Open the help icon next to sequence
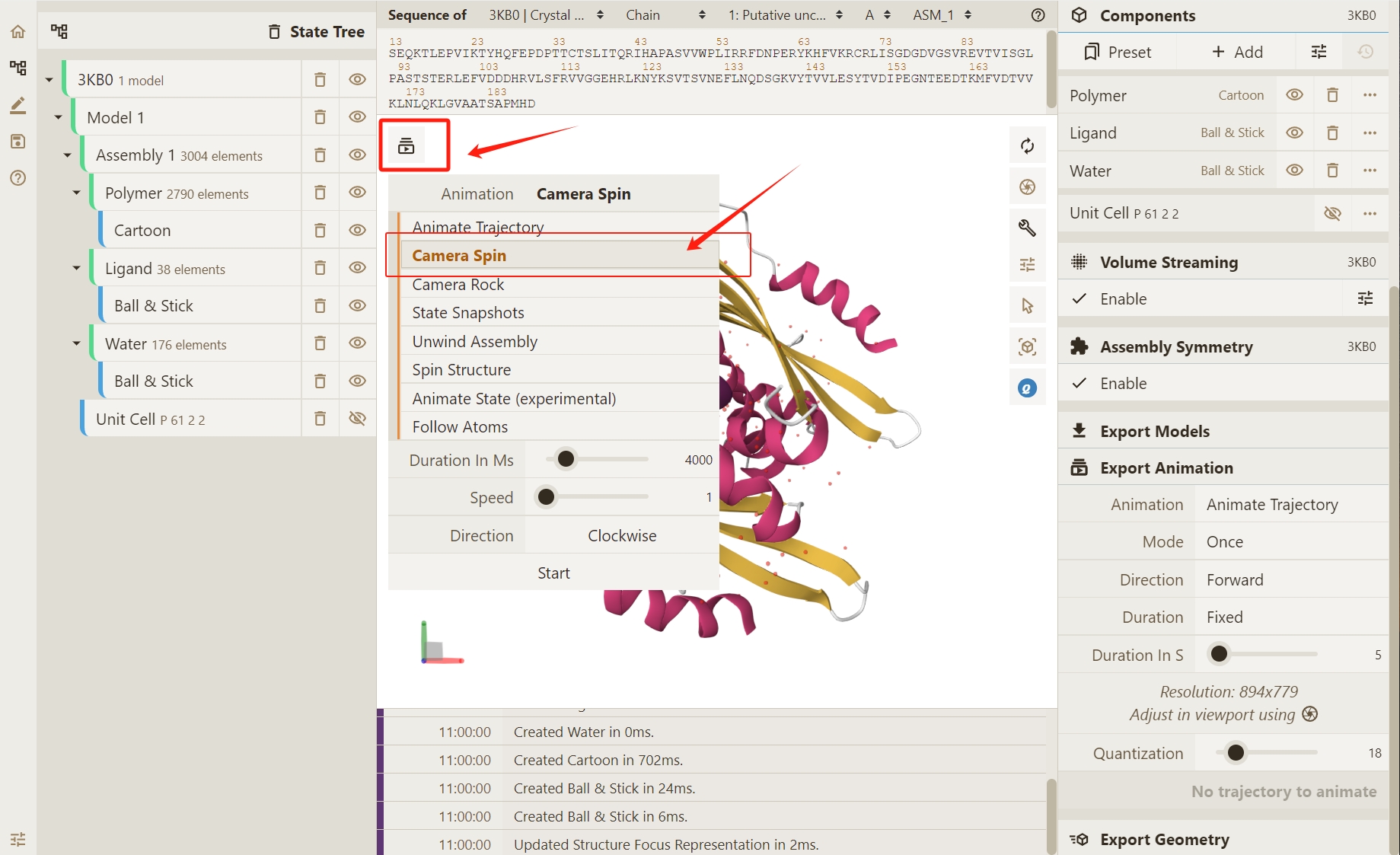Viewport: 1400px width, 855px height. tap(1038, 15)
